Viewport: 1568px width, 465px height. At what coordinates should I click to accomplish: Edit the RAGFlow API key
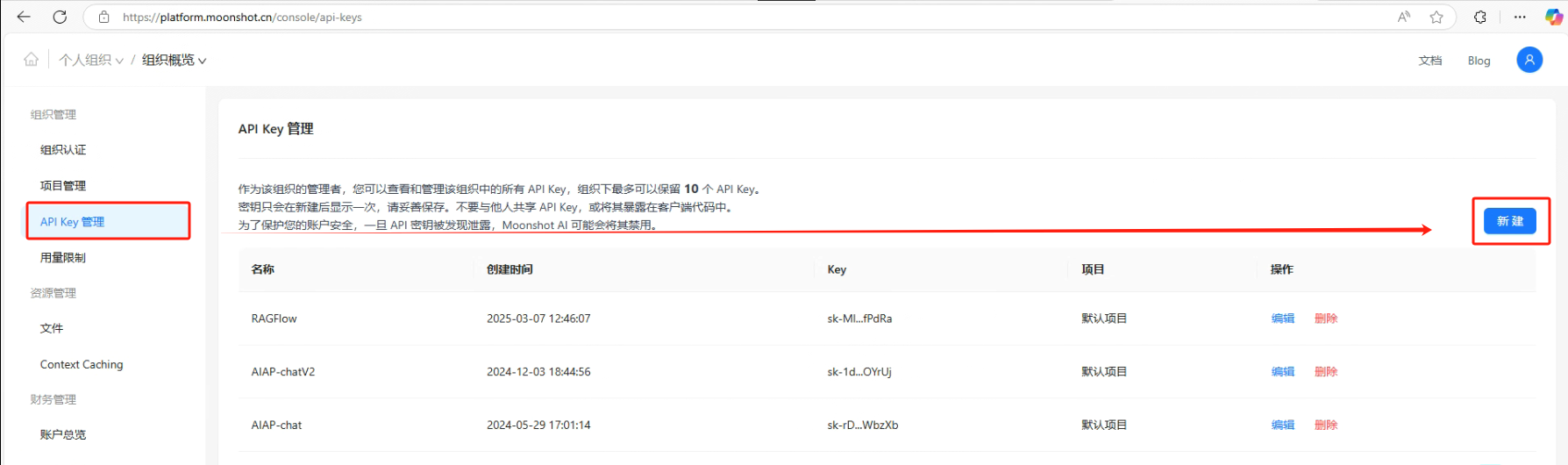[1282, 318]
